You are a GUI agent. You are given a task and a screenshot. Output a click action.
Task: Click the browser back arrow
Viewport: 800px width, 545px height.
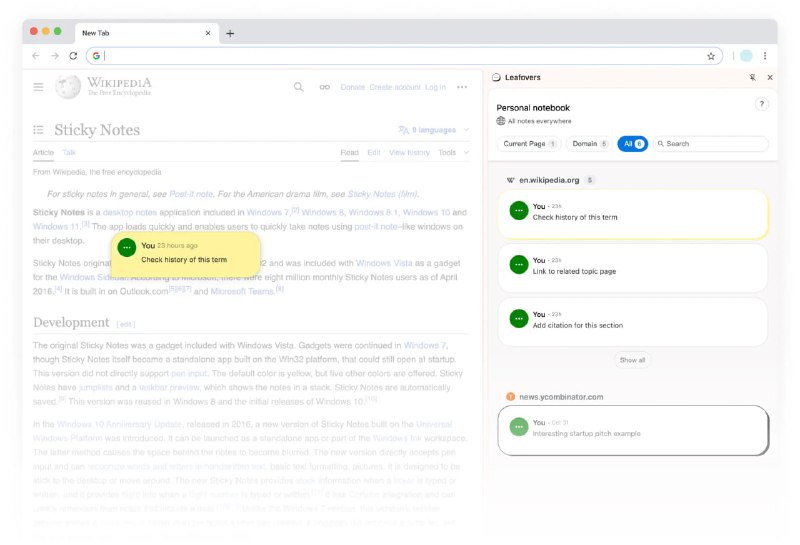pyautogui.click(x=36, y=56)
